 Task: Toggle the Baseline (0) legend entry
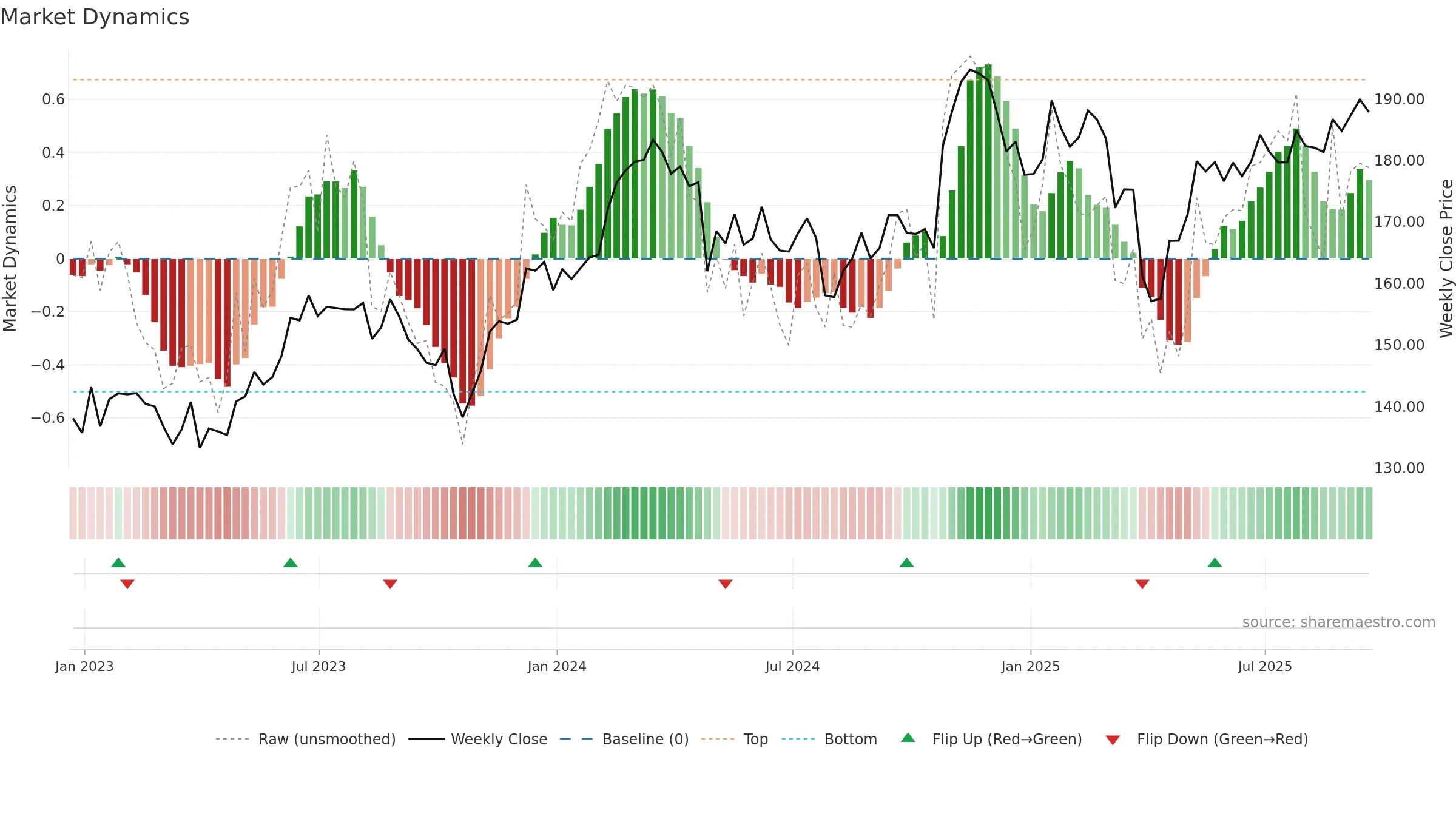pos(624,739)
